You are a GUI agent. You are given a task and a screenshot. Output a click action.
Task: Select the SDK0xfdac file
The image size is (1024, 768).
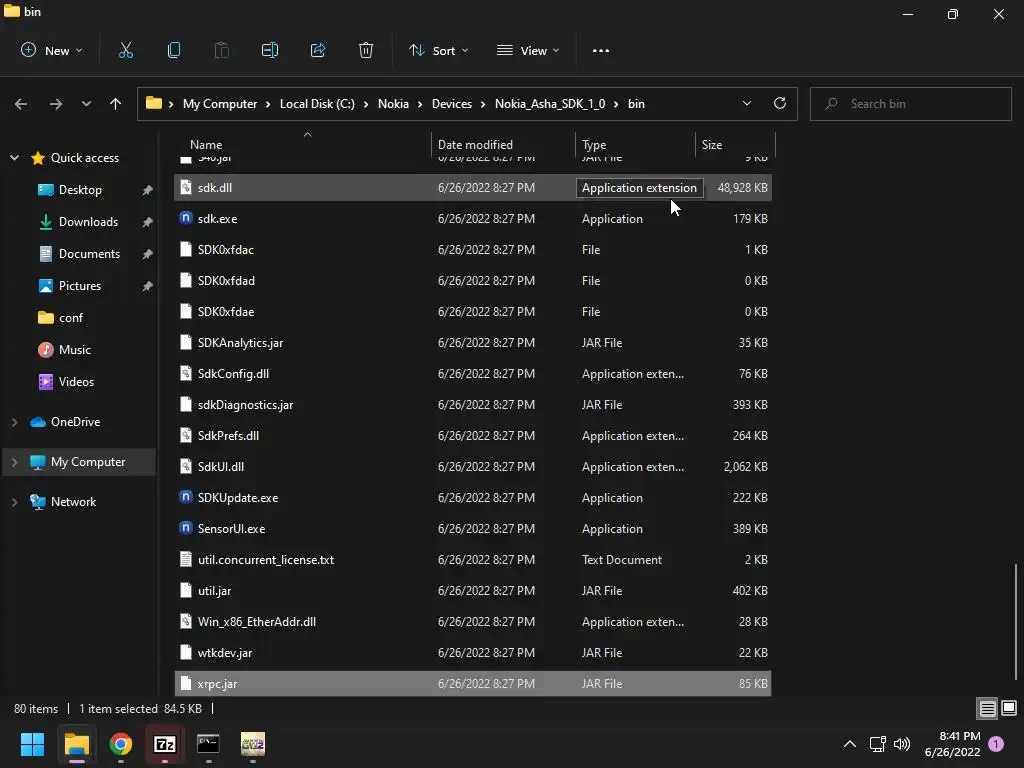pos(473,249)
